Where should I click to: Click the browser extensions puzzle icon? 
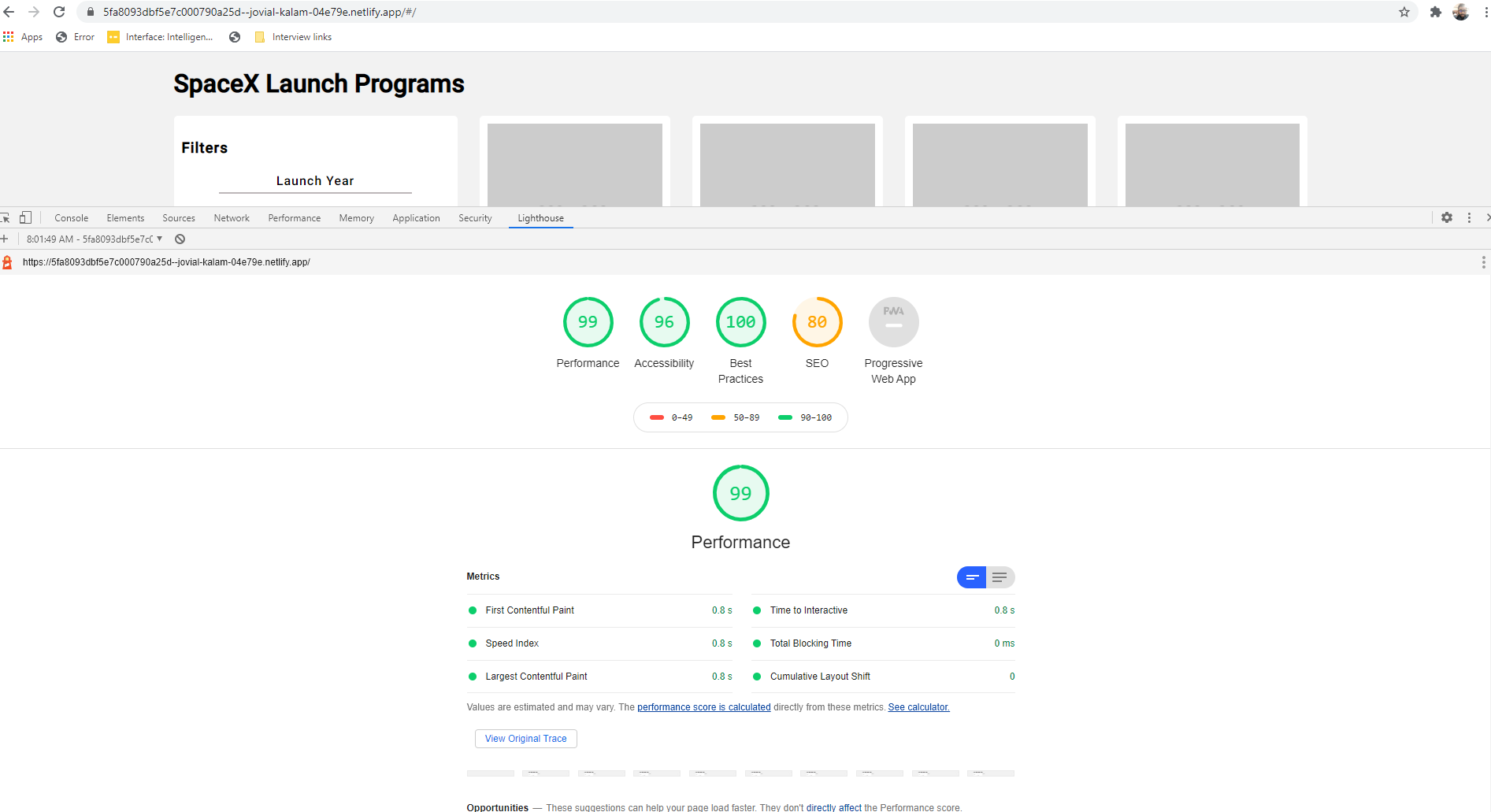pyautogui.click(x=1435, y=12)
